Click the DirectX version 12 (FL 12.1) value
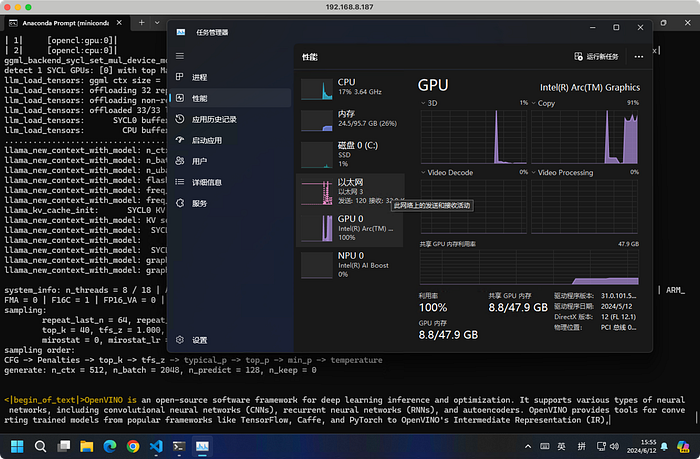The height and width of the screenshot is (459, 700). (x=618, y=317)
